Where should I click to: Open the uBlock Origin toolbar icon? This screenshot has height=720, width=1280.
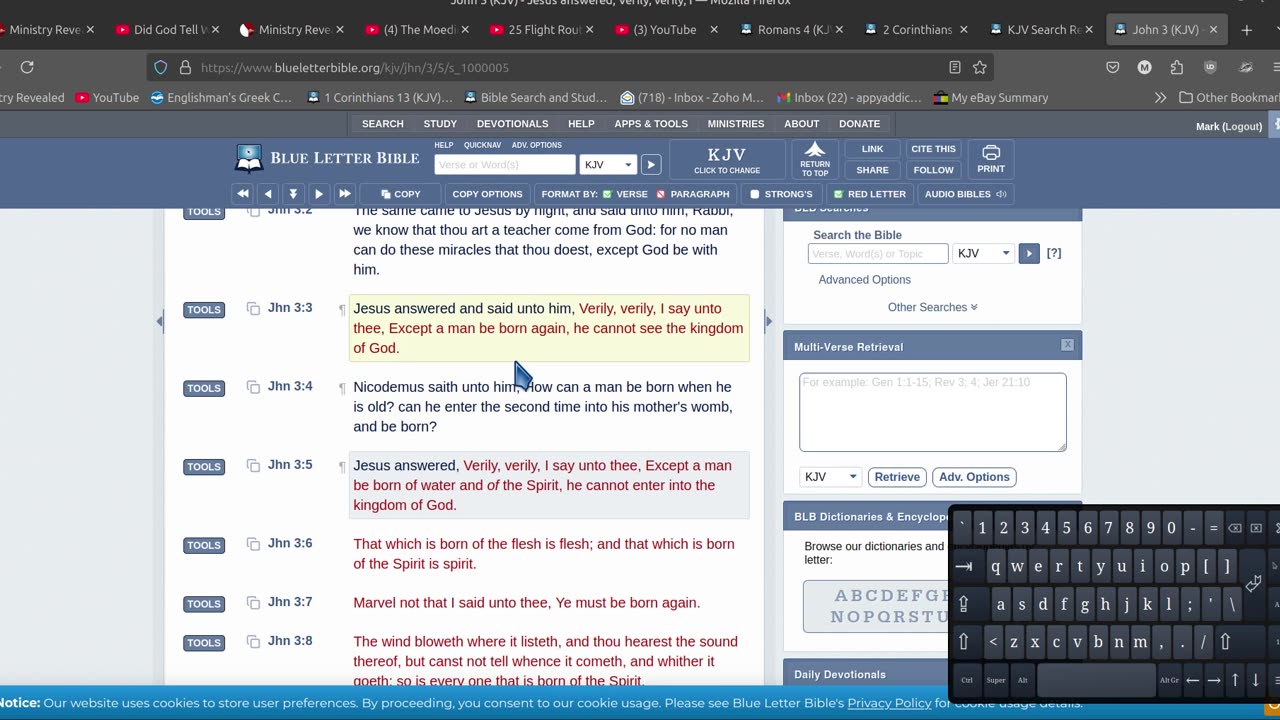[1210, 67]
